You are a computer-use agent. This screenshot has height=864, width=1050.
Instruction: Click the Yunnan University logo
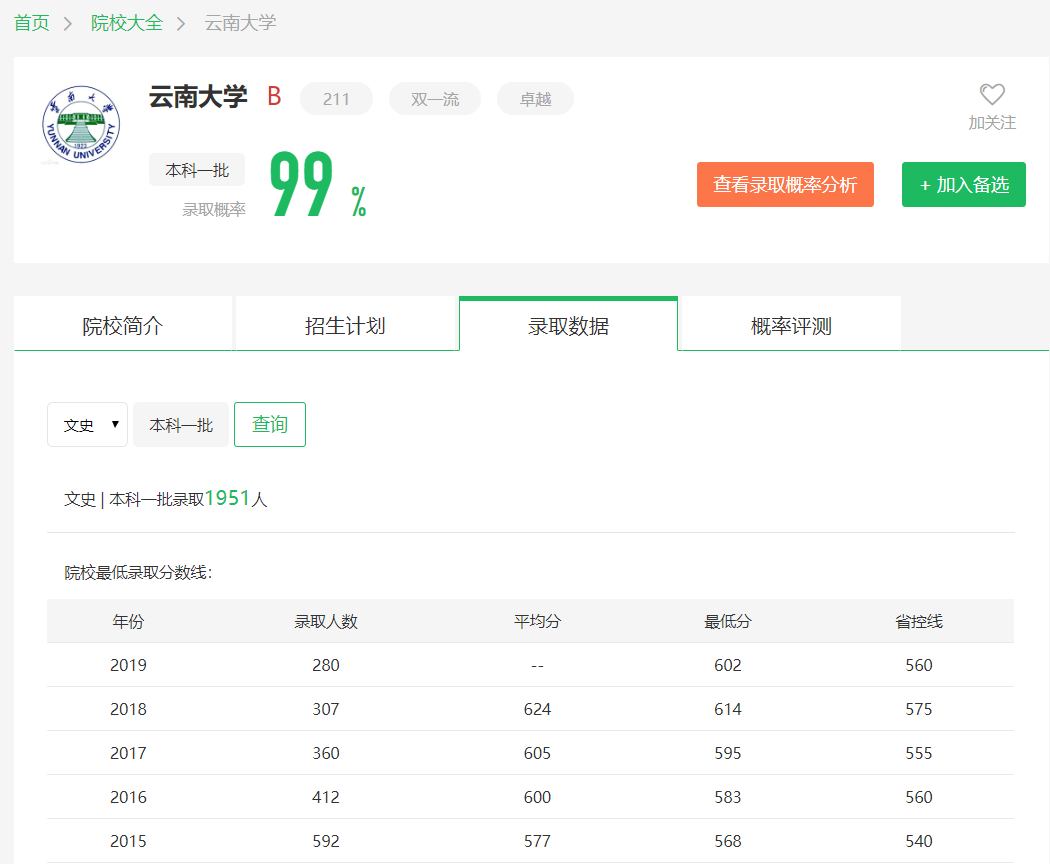click(x=80, y=126)
